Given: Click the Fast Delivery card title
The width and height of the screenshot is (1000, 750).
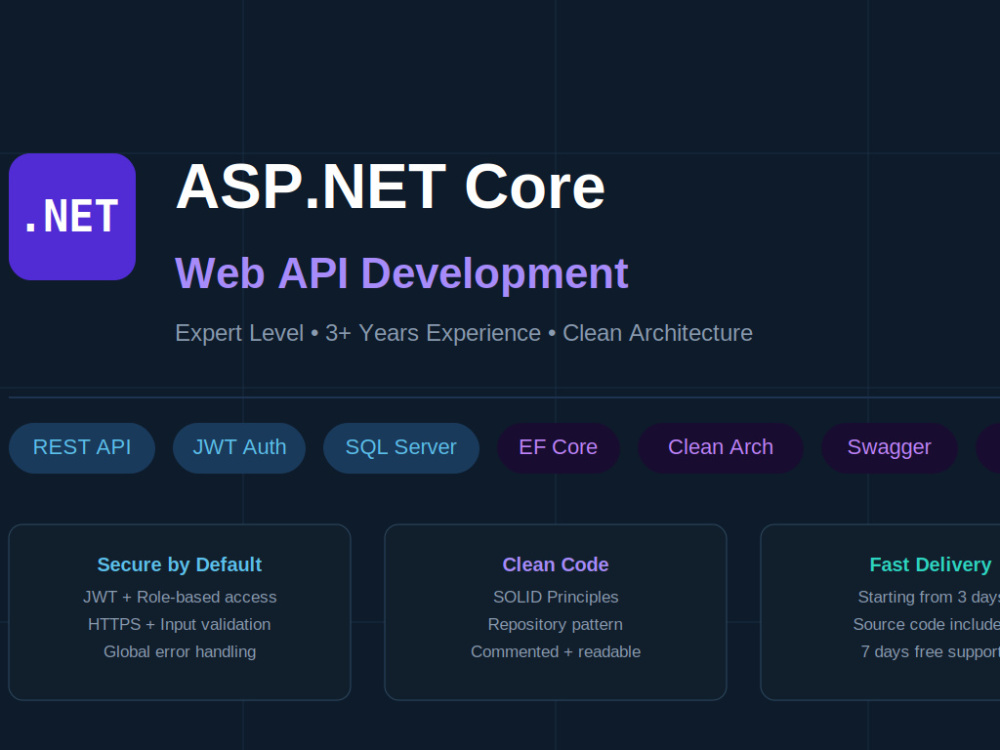Looking at the screenshot, I should [930, 564].
